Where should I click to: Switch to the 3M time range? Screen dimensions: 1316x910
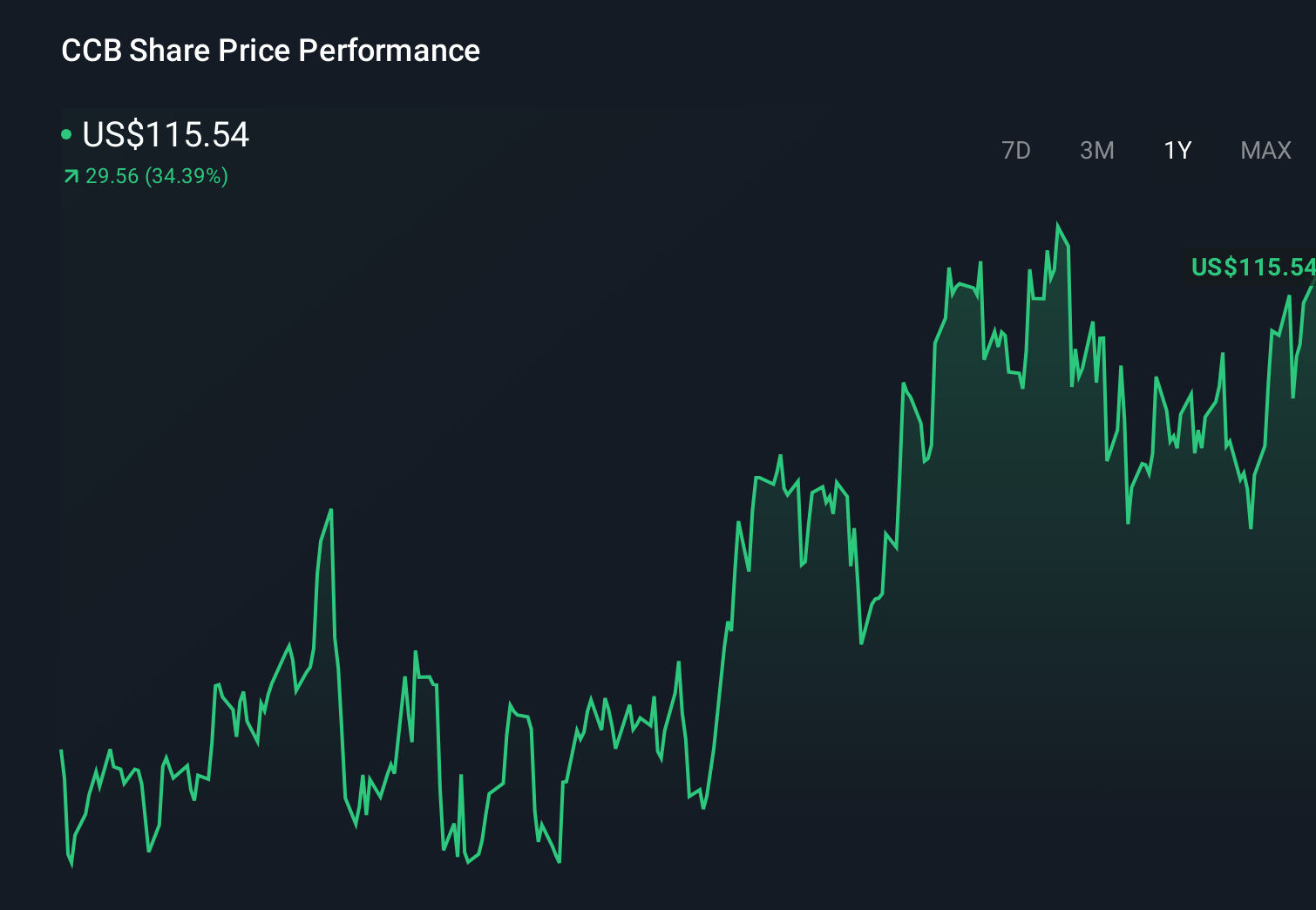[1096, 150]
